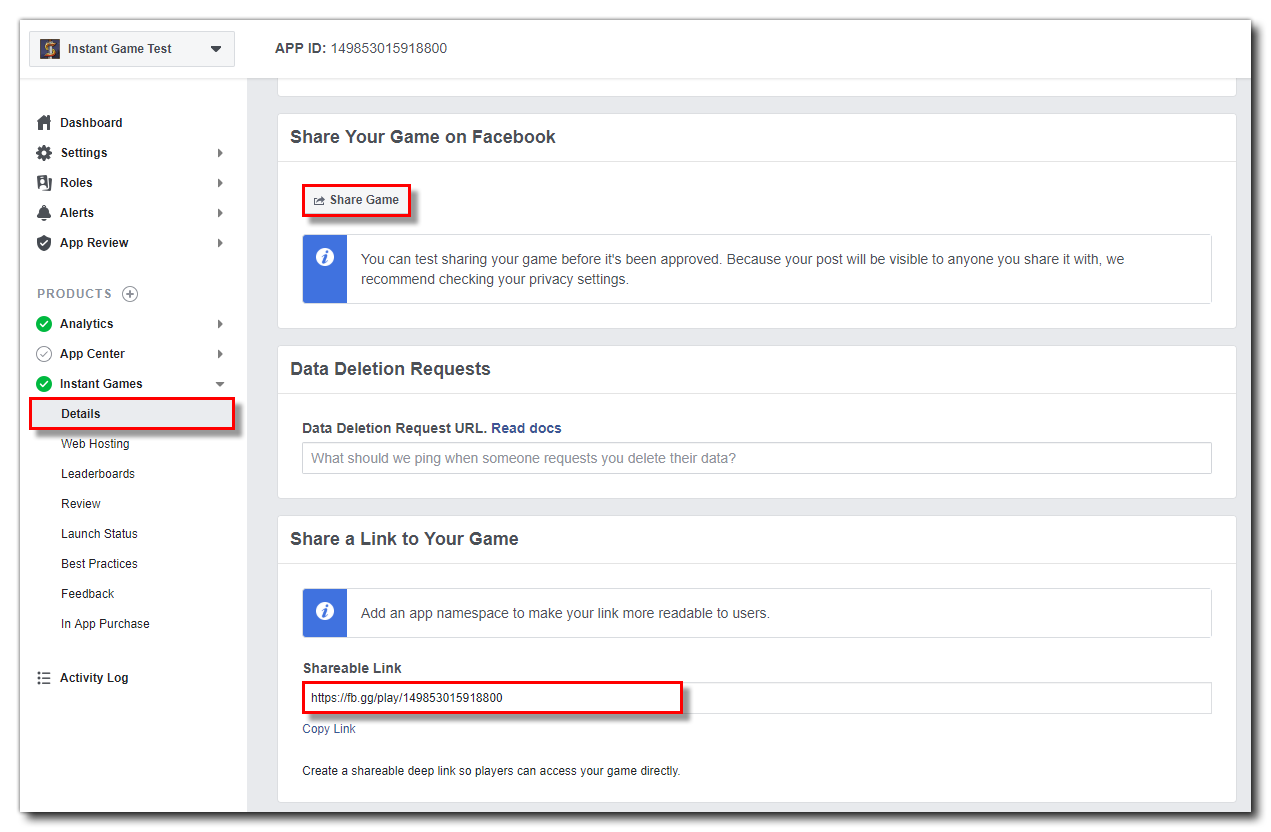
Task: Click the Dashboard home icon
Action: point(43,123)
